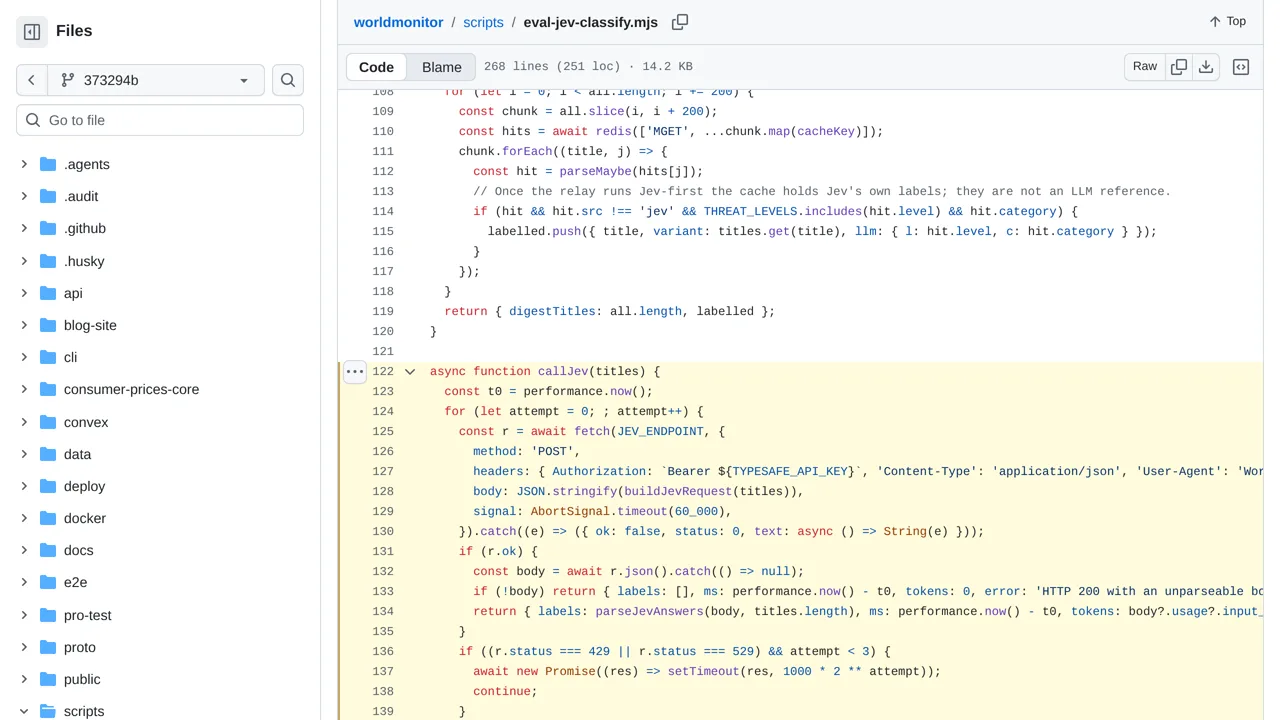Open the scripts breadcrumb link

483,22
